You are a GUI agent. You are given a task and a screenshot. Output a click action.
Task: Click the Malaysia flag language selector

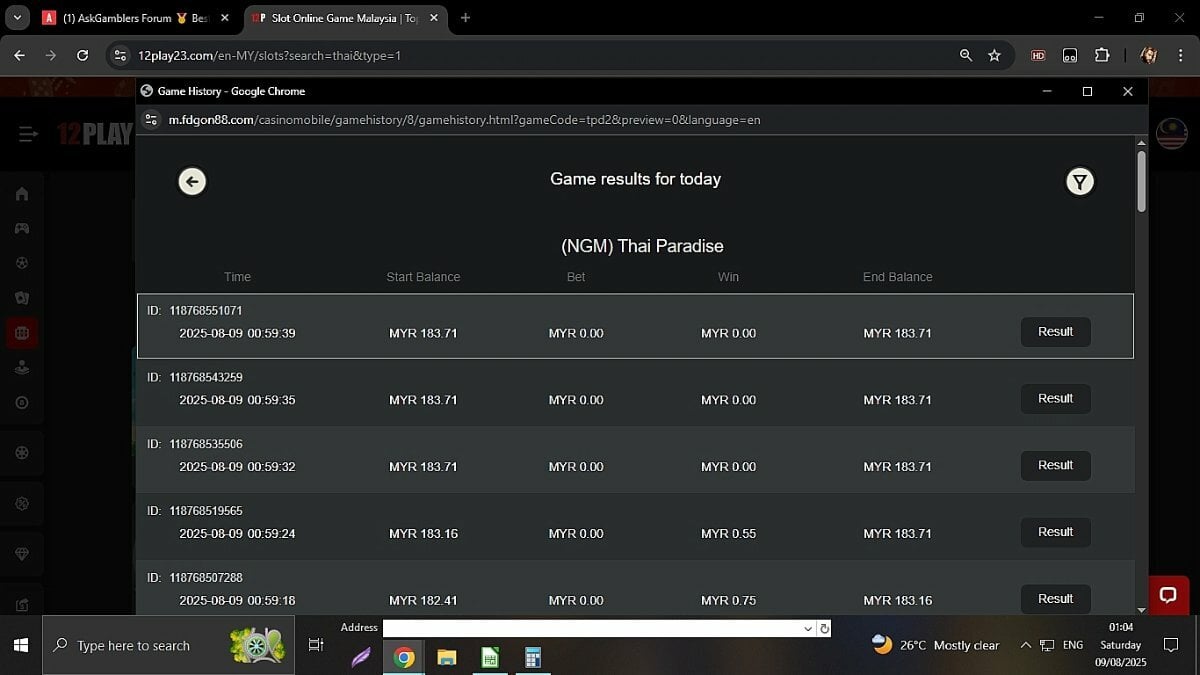pos(1171,134)
